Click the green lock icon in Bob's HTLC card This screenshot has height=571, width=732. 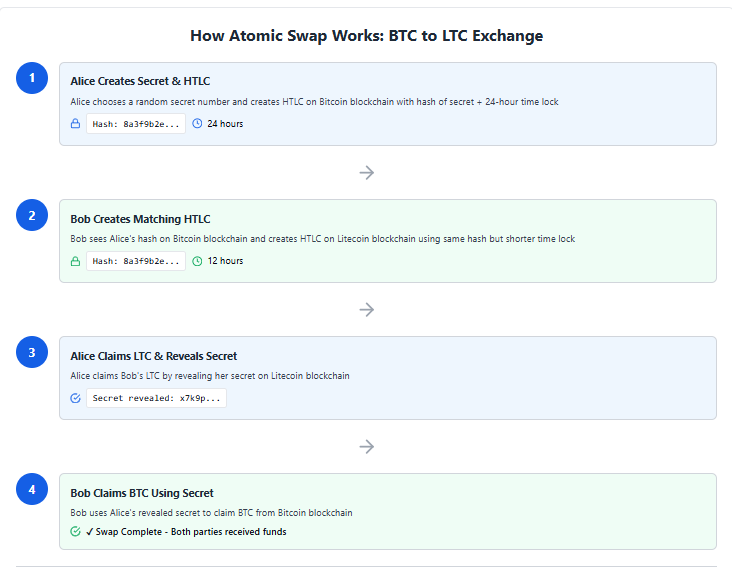pos(75,261)
